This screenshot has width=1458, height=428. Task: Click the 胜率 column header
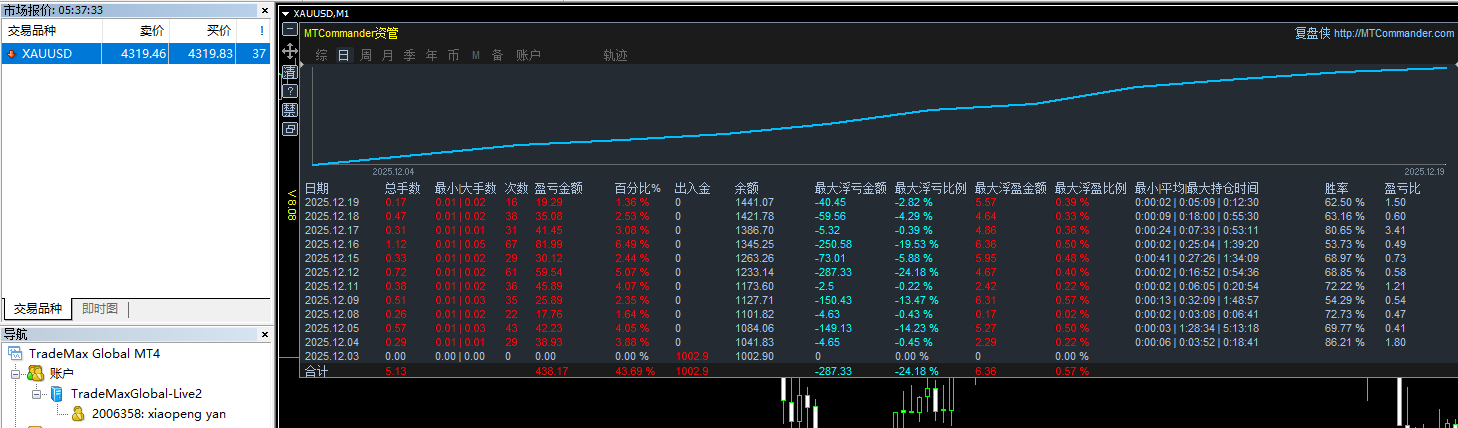click(x=1337, y=188)
